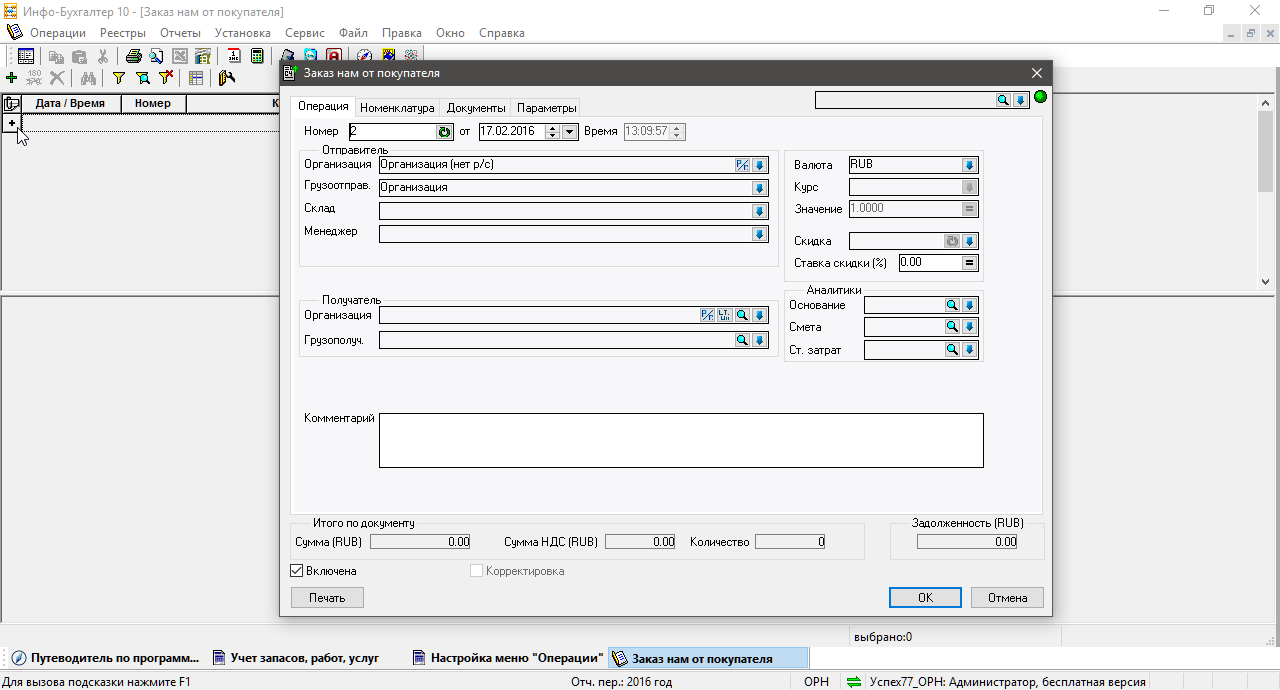
Task: Uncheck the Включена checkbox
Action: point(297,571)
